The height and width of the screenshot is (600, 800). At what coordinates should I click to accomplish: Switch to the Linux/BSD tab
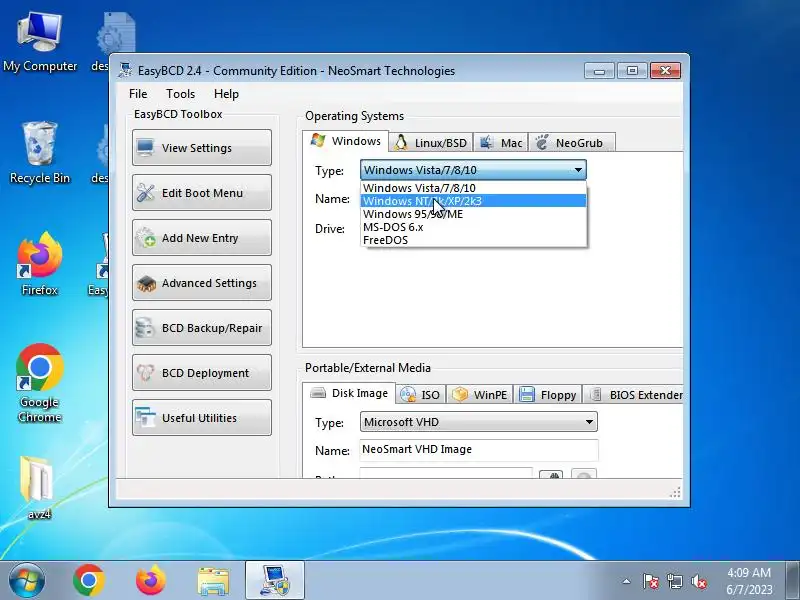coord(431,142)
